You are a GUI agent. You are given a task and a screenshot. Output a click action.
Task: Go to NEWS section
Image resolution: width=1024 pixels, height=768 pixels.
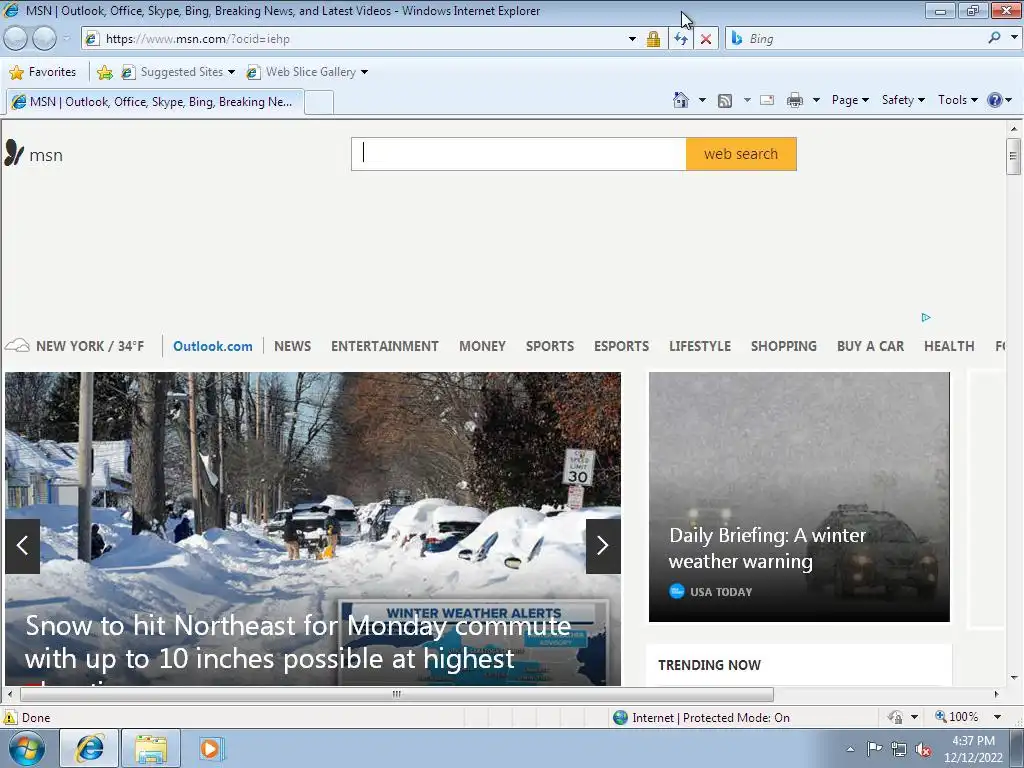293,346
